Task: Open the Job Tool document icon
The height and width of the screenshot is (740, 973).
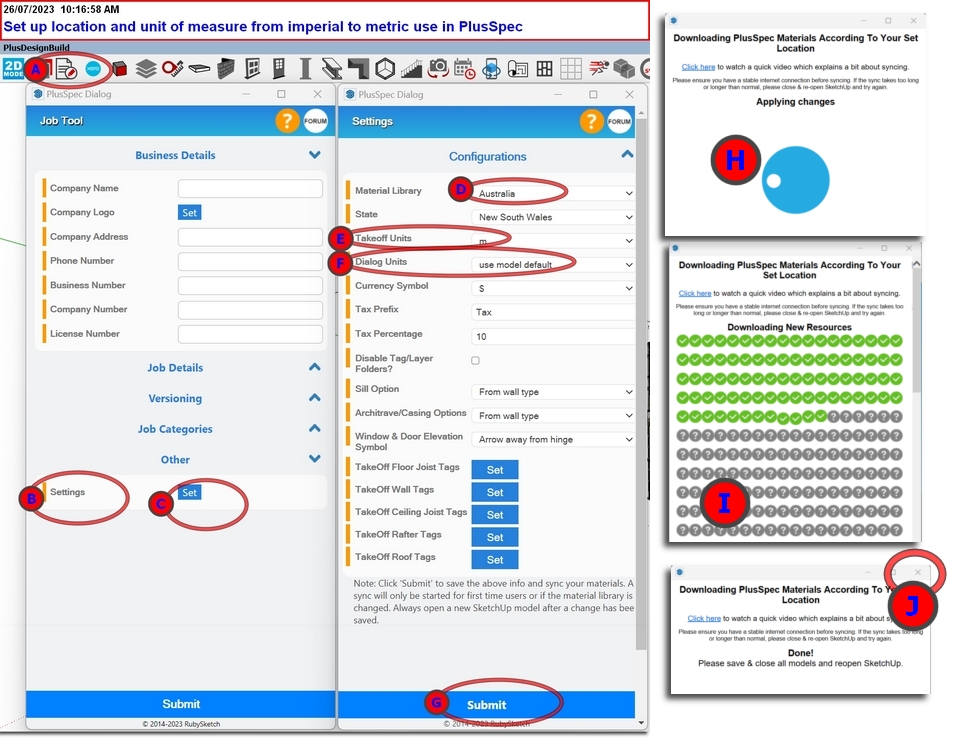Action: (x=66, y=69)
